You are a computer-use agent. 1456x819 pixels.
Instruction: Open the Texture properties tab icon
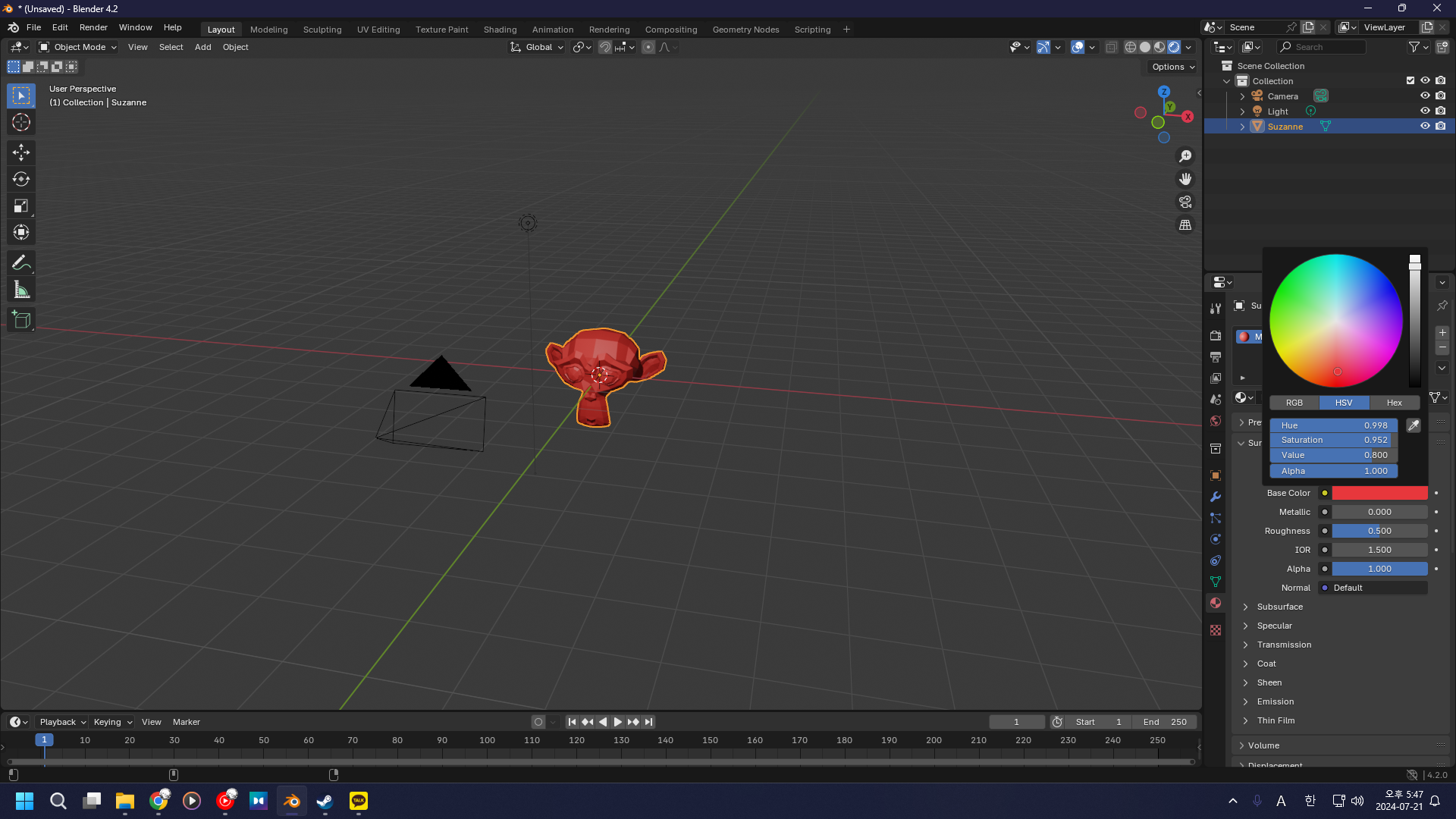pyautogui.click(x=1216, y=630)
